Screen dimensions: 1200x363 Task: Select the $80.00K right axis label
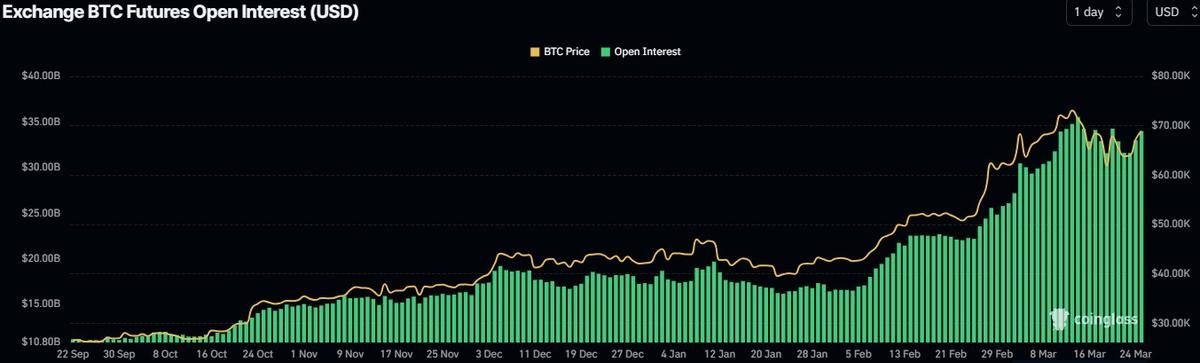[1171, 77]
